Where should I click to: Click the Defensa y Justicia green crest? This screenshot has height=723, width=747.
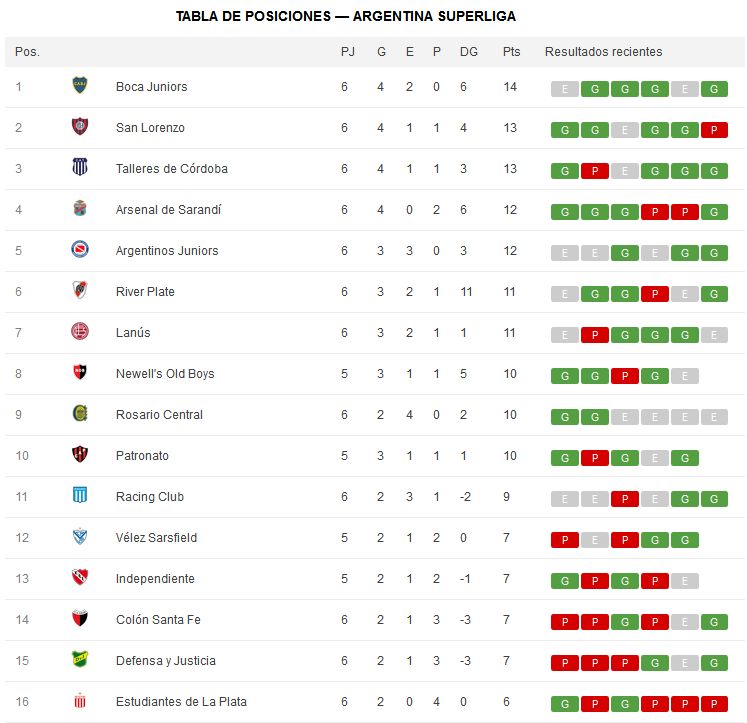coord(80,659)
